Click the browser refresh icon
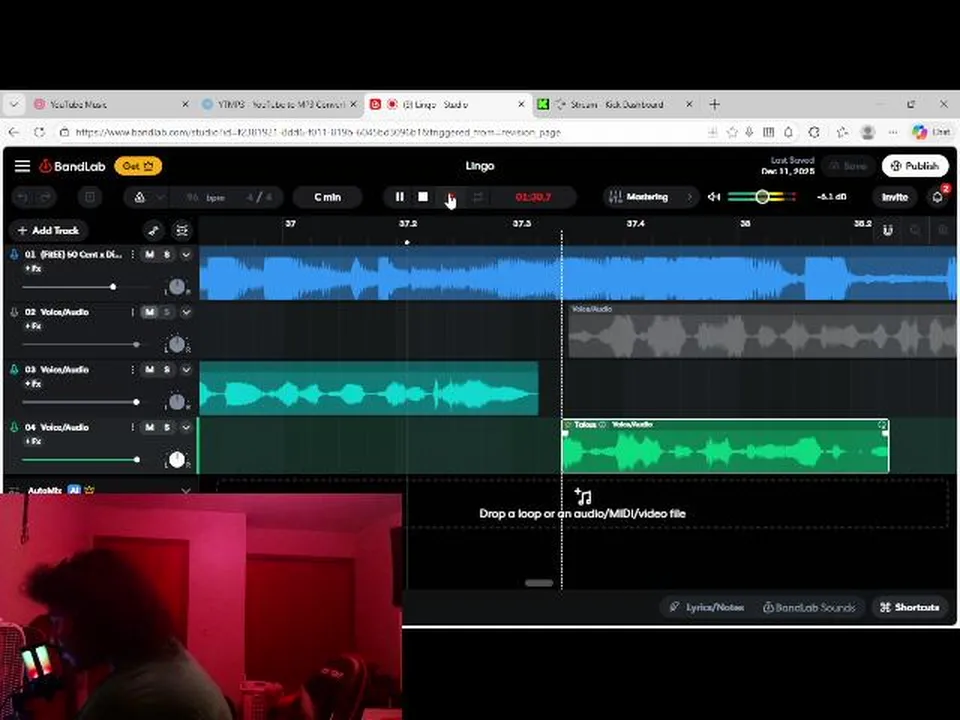Viewport: 960px width, 720px height. [x=39, y=132]
